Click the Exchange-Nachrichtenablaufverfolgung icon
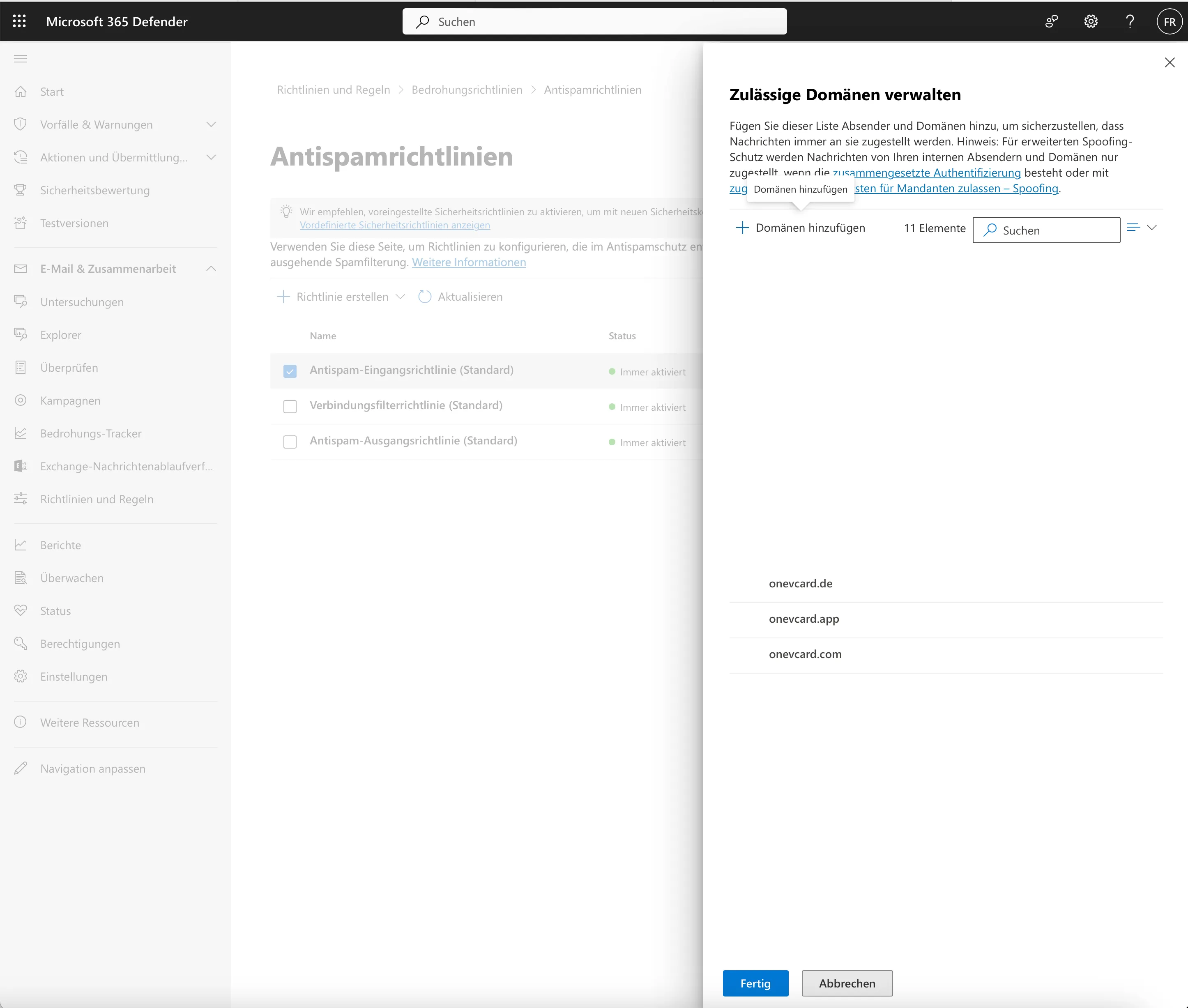 pyautogui.click(x=21, y=466)
